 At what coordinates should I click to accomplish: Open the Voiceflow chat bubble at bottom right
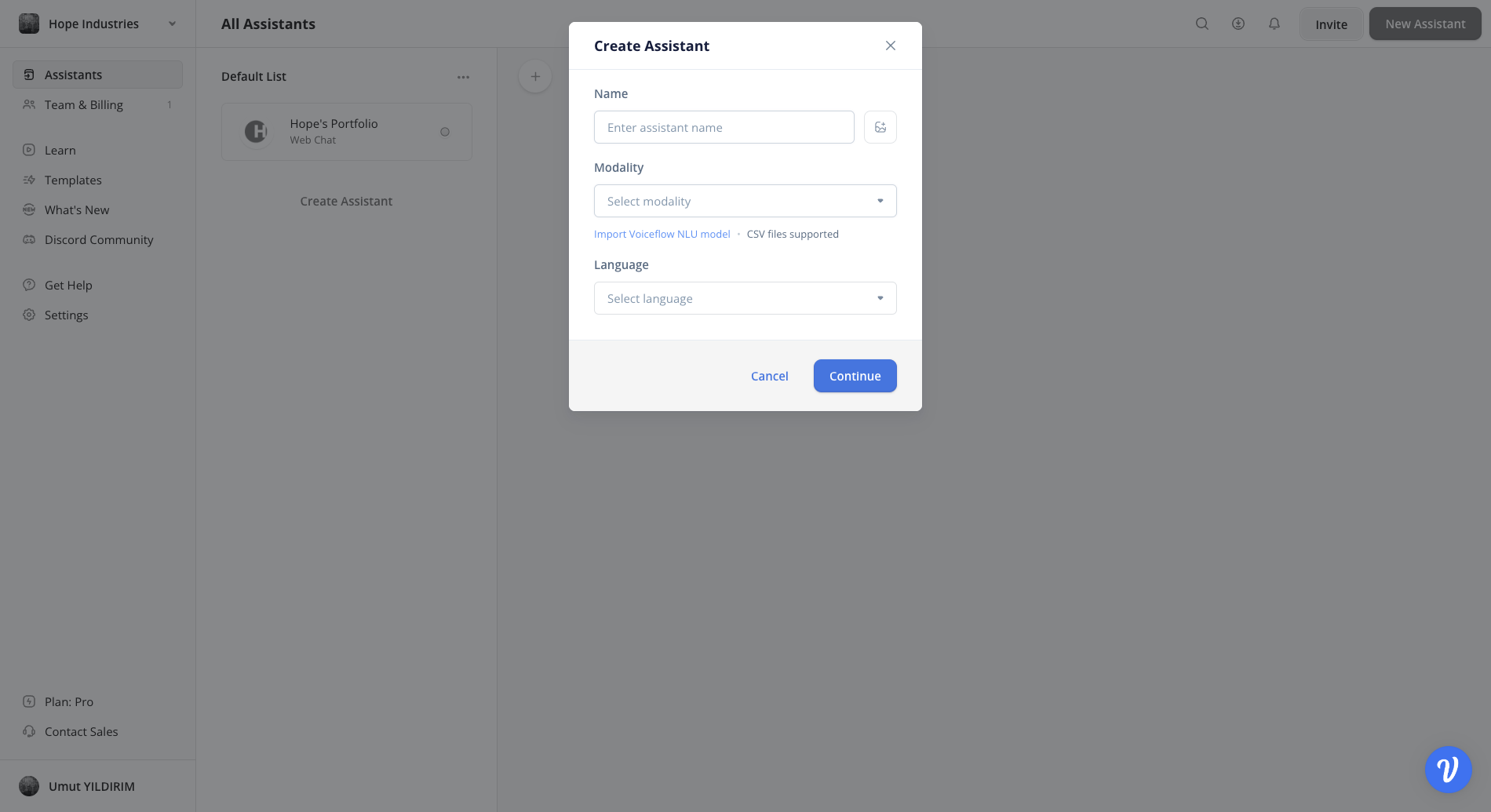tap(1448, 770)
